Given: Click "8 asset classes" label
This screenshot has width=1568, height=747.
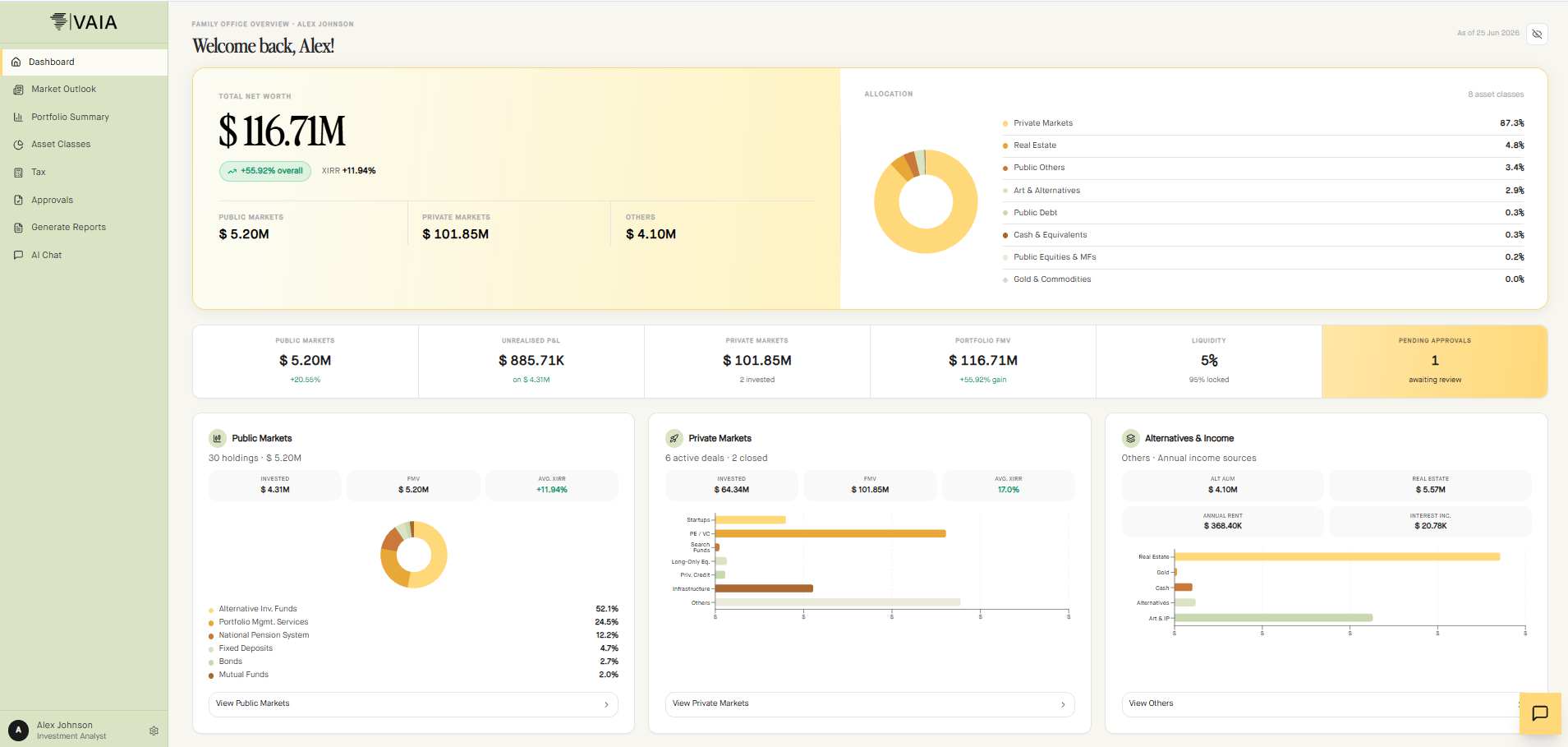Looking at the screenshot, I should [1496, 95].
